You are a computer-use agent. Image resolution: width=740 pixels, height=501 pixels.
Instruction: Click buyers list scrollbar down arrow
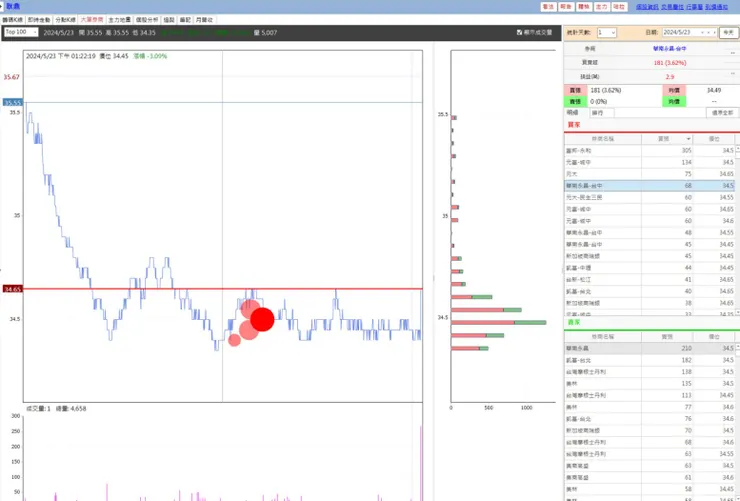click(x=738, y=312)
